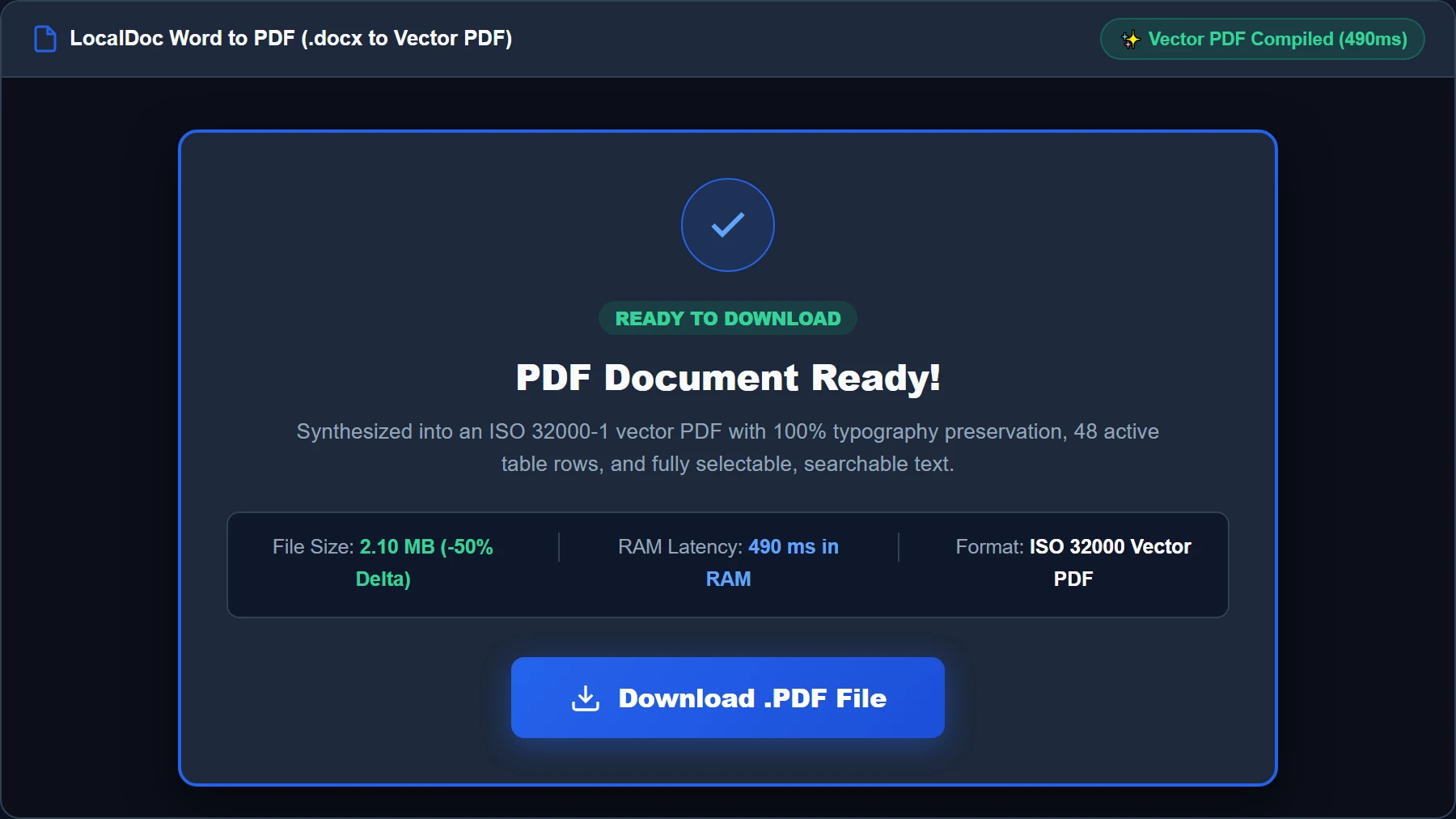Click the READY TO DOWNLOAD label
Screen dimensions: 1456x819
point(728,318)
